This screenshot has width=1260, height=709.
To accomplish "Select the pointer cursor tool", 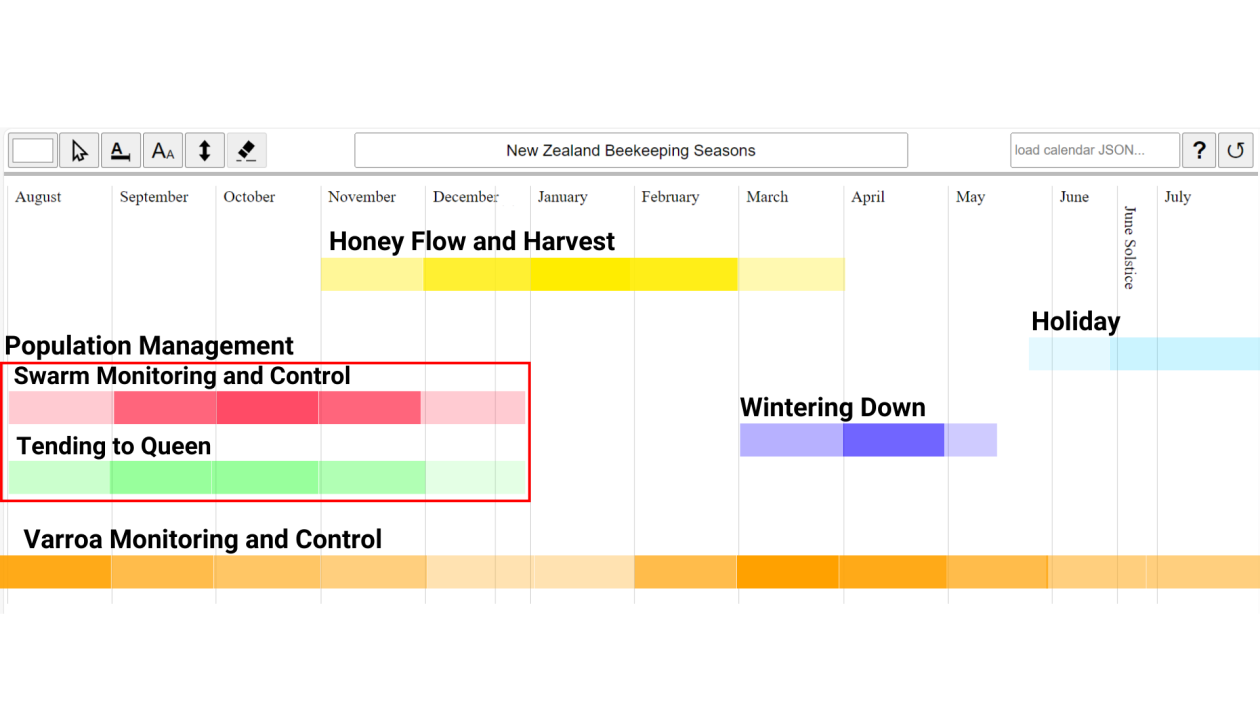I will click(x=79, y=151).
